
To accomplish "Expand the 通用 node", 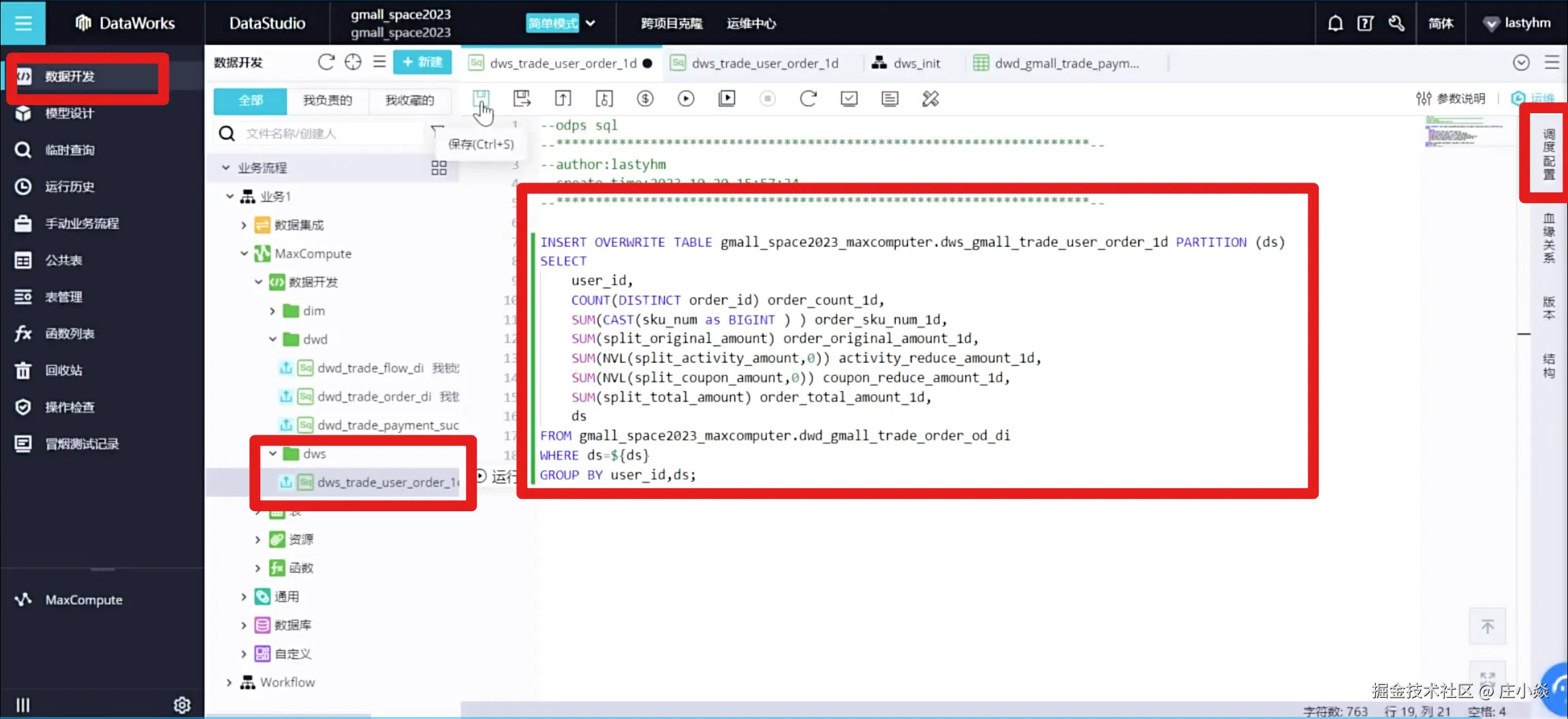I will (x=244, y=596).
